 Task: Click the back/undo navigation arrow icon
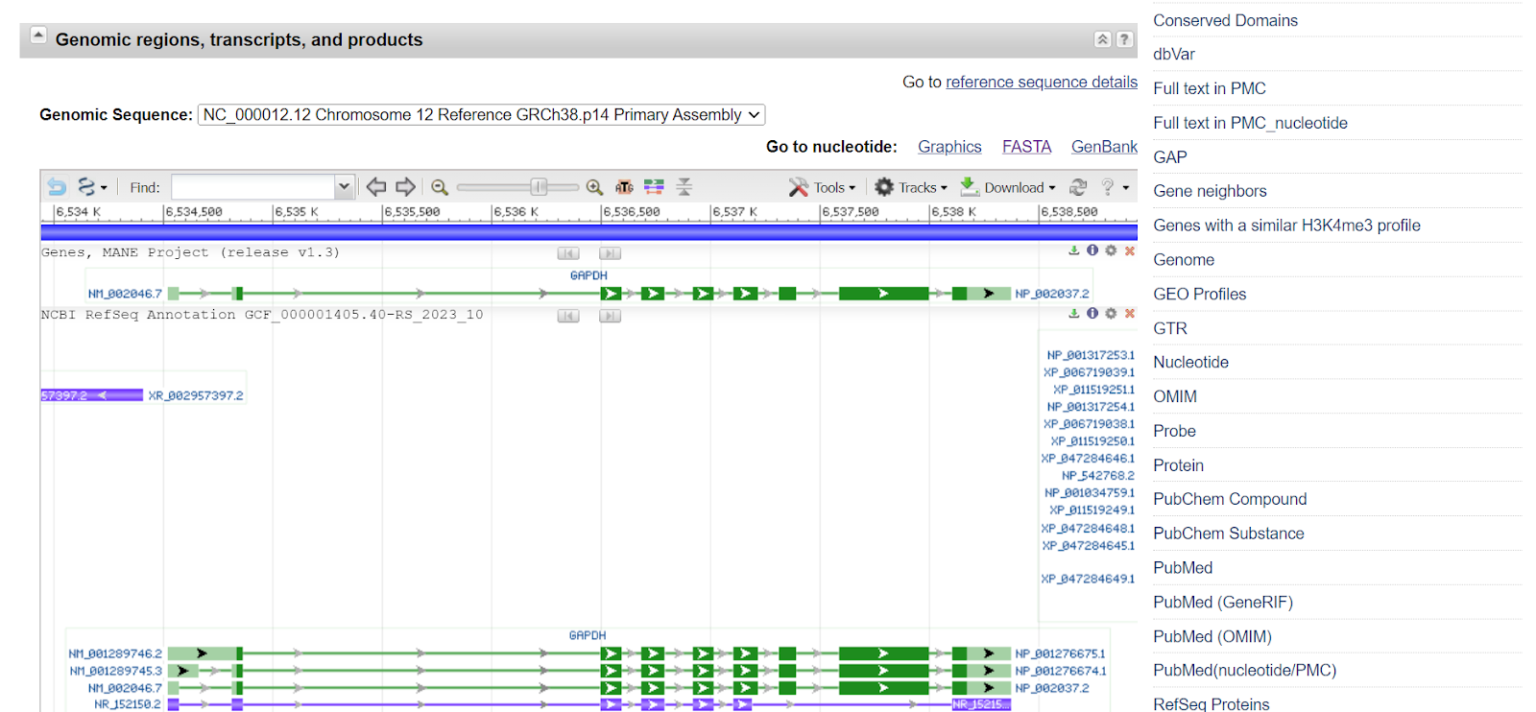coord(57,187)
